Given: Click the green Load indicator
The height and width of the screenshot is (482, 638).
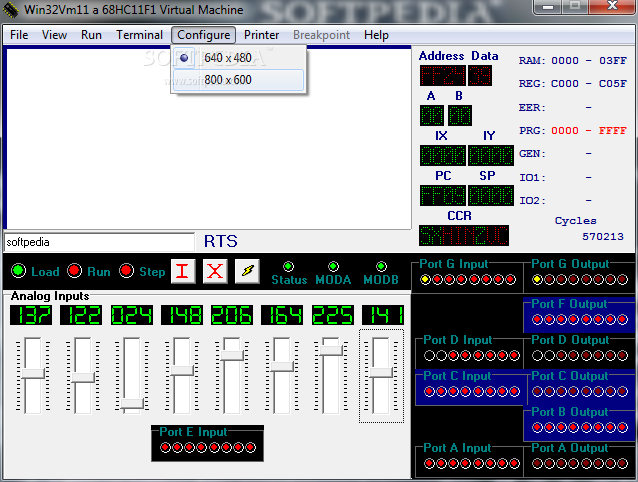Looking at the screenshot, I should coord(18,270).
